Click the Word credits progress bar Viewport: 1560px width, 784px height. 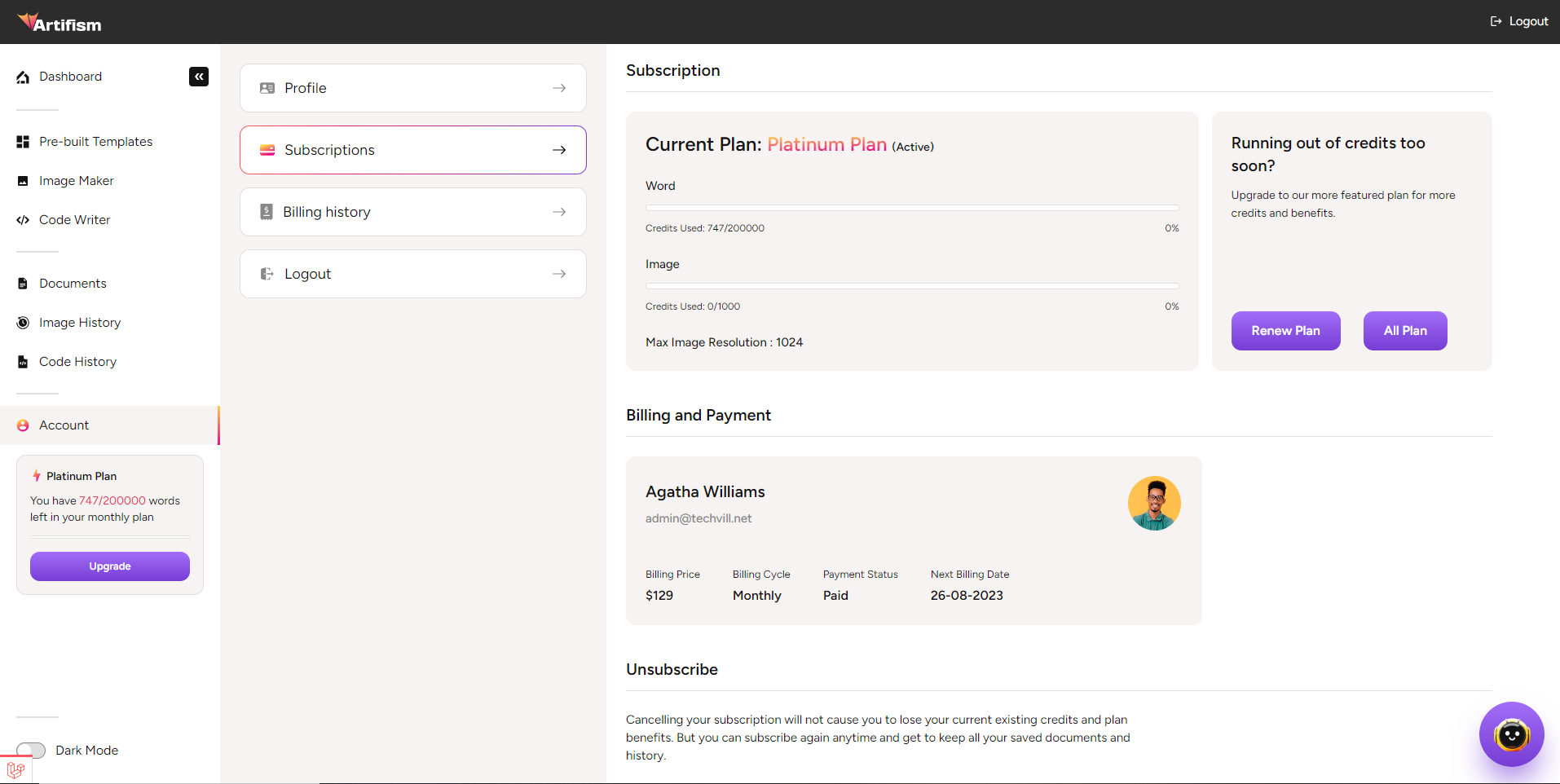point(912,208)
